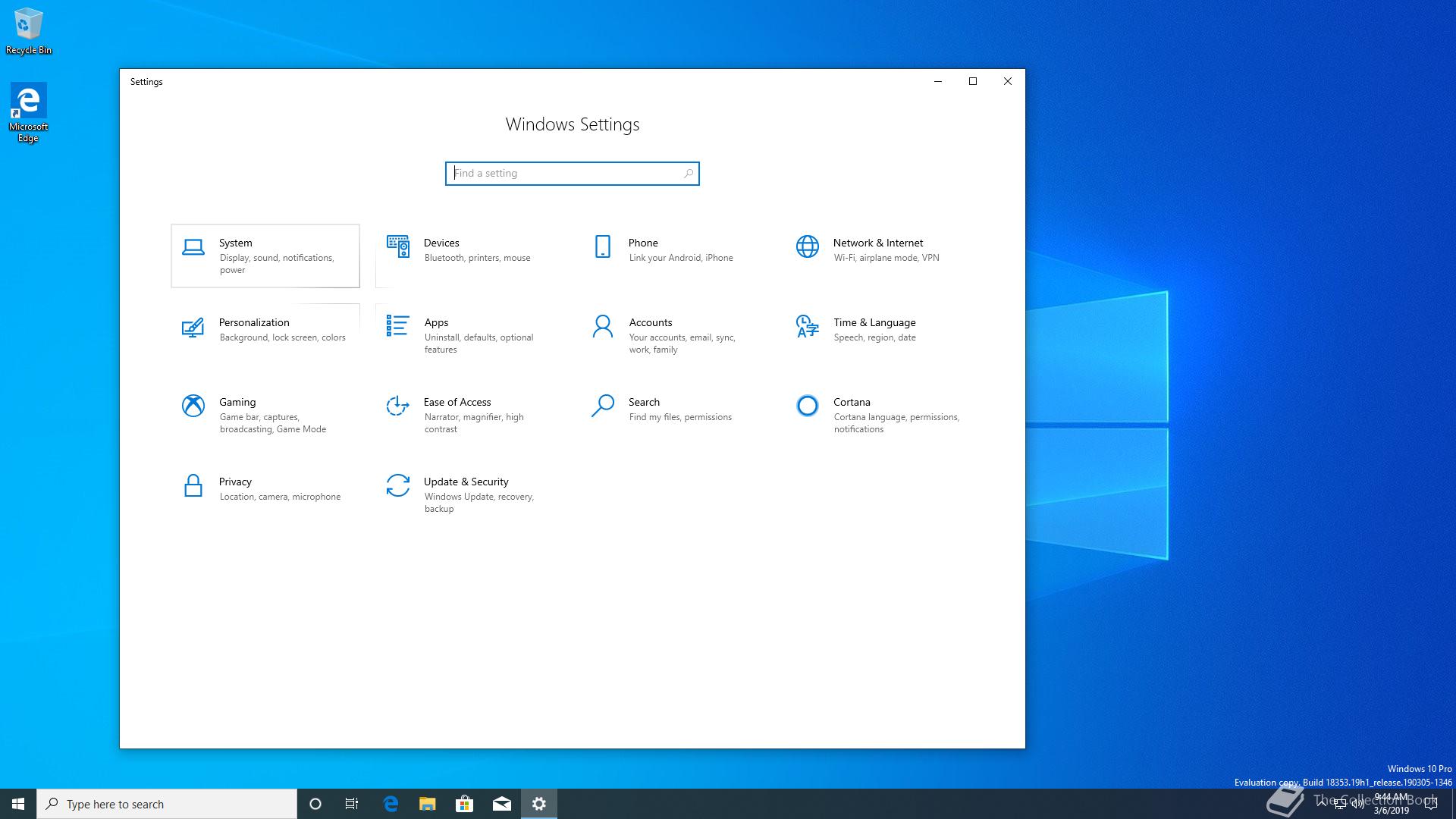Open the Personalization label
This screenshot has height=819, width=1456.
point(254,322)
